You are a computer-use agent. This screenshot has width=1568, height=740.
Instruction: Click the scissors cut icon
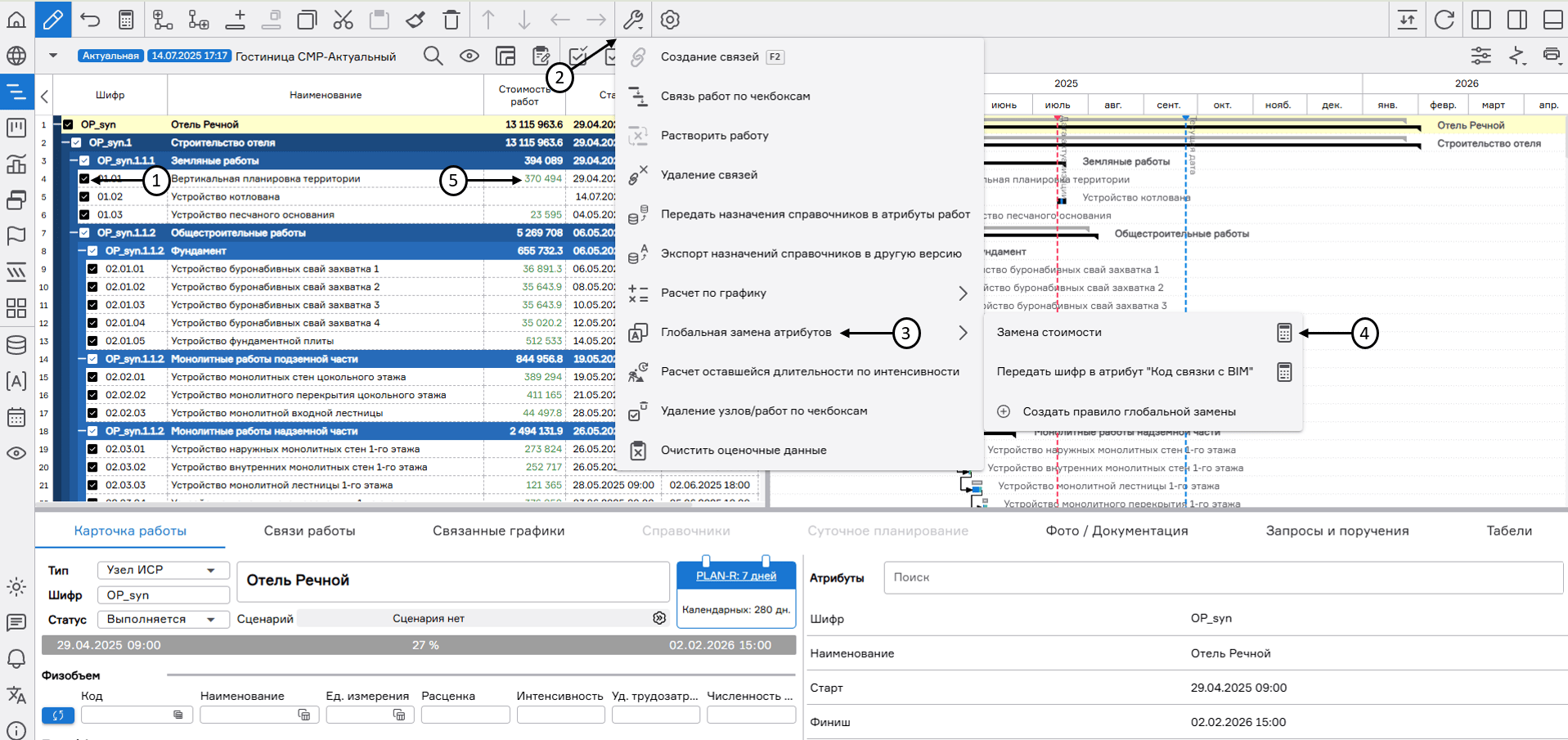click(343, 20)
